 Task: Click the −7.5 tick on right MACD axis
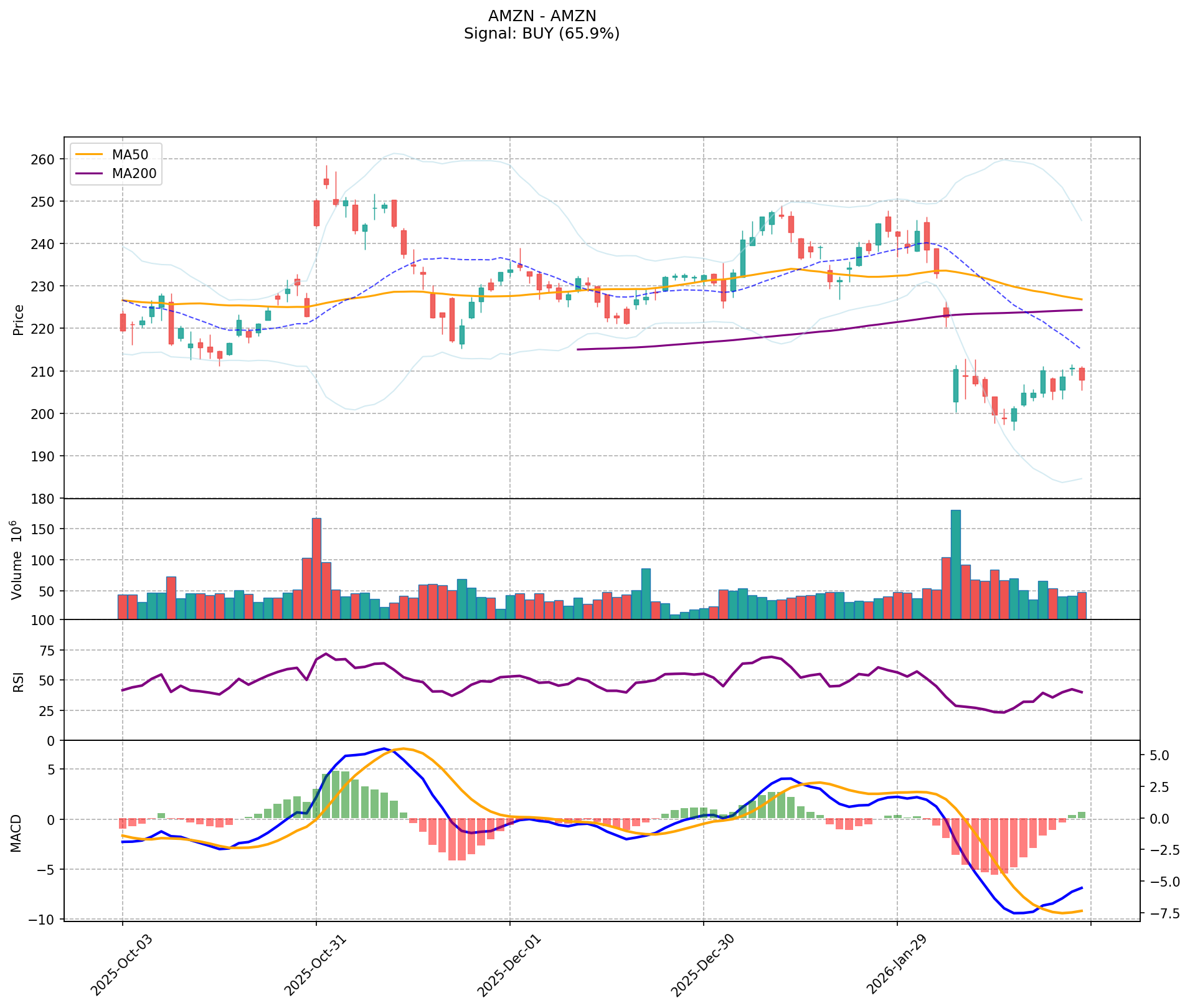point(1161,913)
